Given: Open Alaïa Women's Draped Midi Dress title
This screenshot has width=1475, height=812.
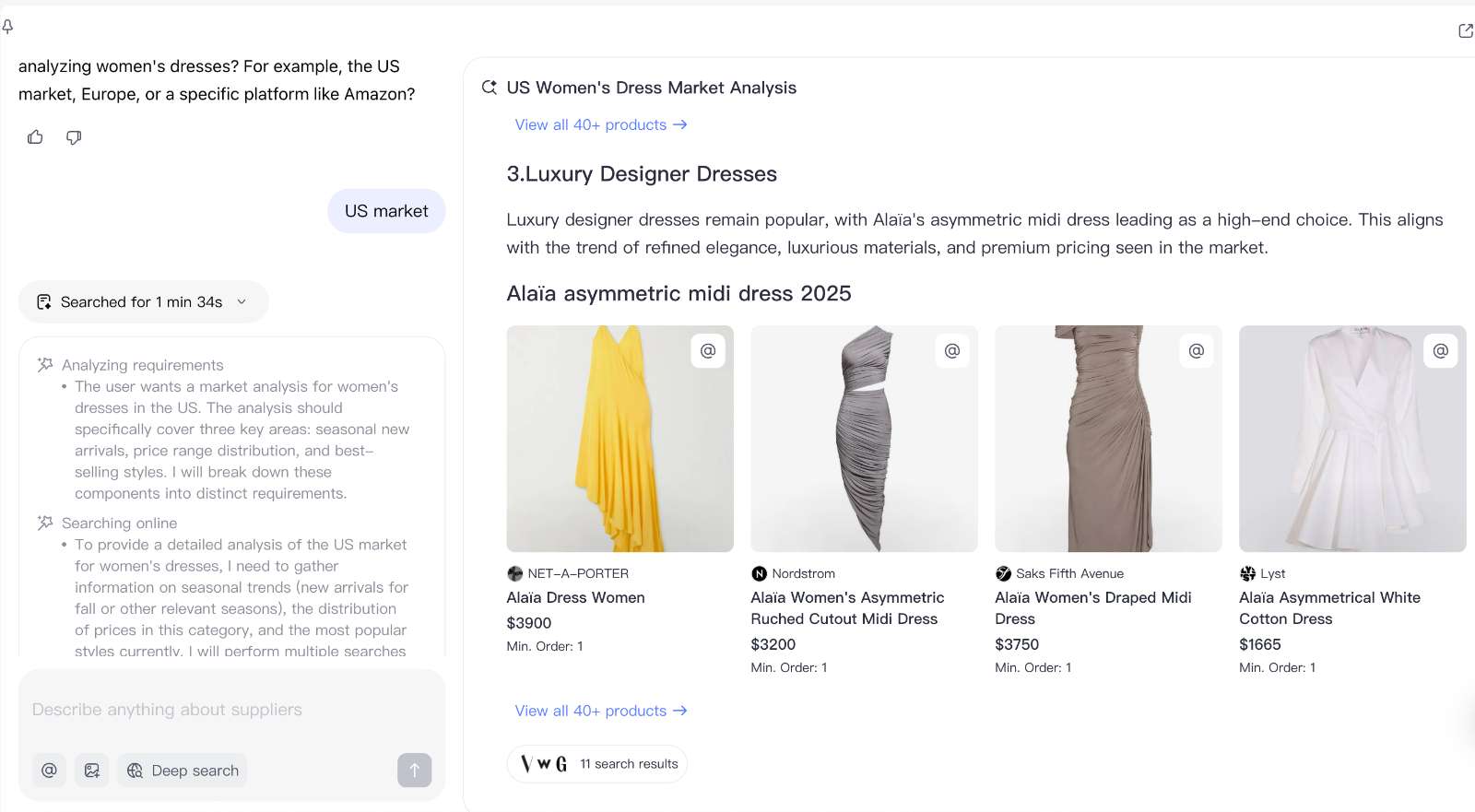Looking at the screenshot, I should click(x=1093, y=608).
